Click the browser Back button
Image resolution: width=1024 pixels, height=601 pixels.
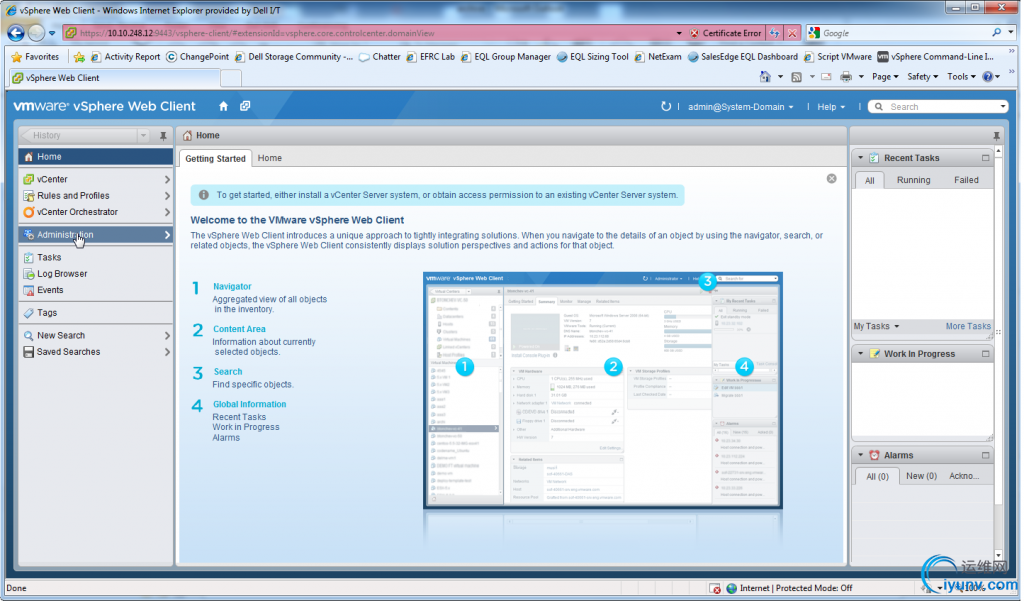coord(16,33)
